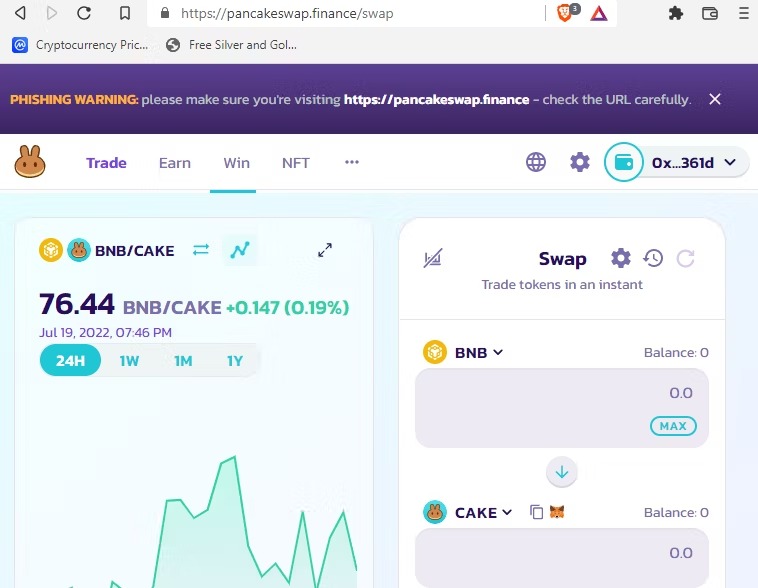This screenshot has width=758, height=588.
Task: Open the Win menu
Action: pyautogui.click(x=236, y=163)
